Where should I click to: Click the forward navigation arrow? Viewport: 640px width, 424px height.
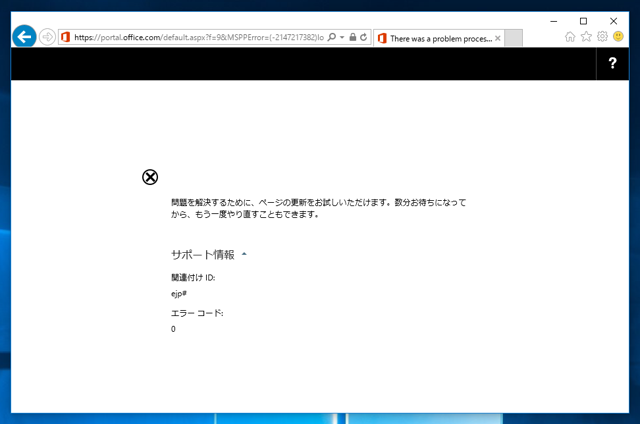click(x=47, y=37)
